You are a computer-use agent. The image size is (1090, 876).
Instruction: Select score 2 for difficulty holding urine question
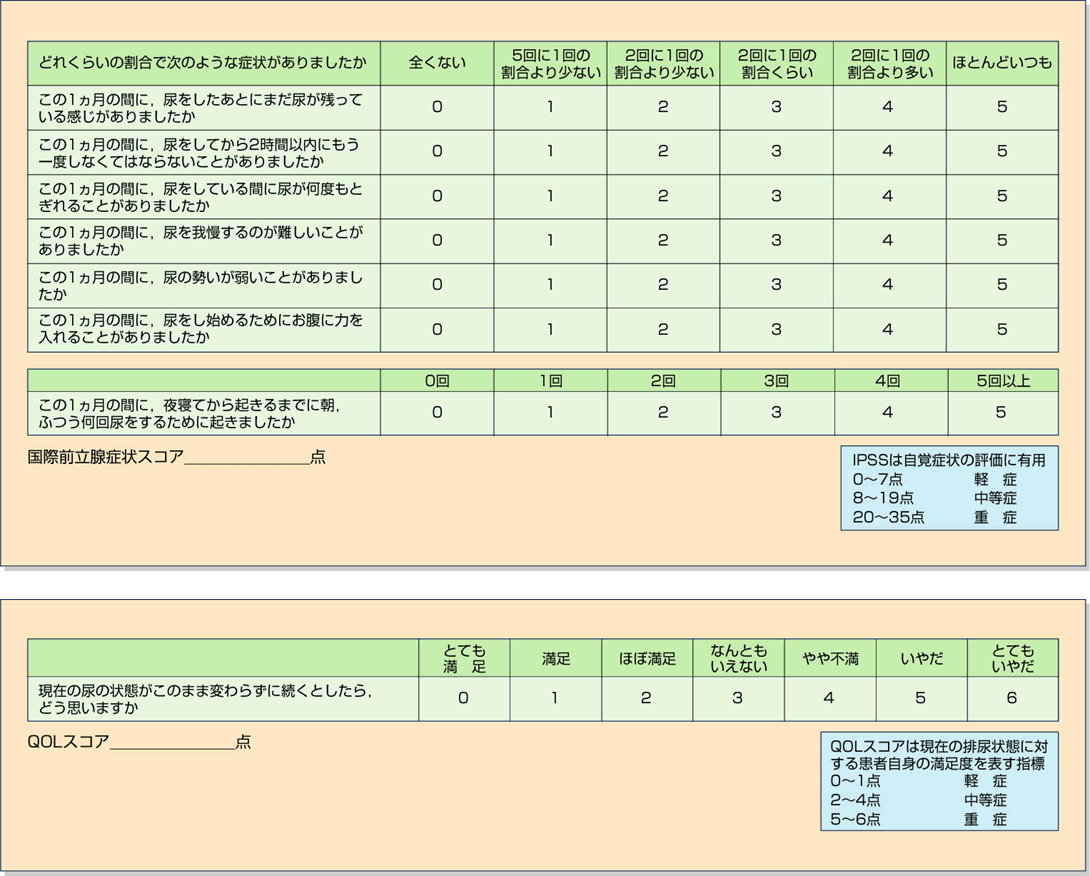click(663, 241)
